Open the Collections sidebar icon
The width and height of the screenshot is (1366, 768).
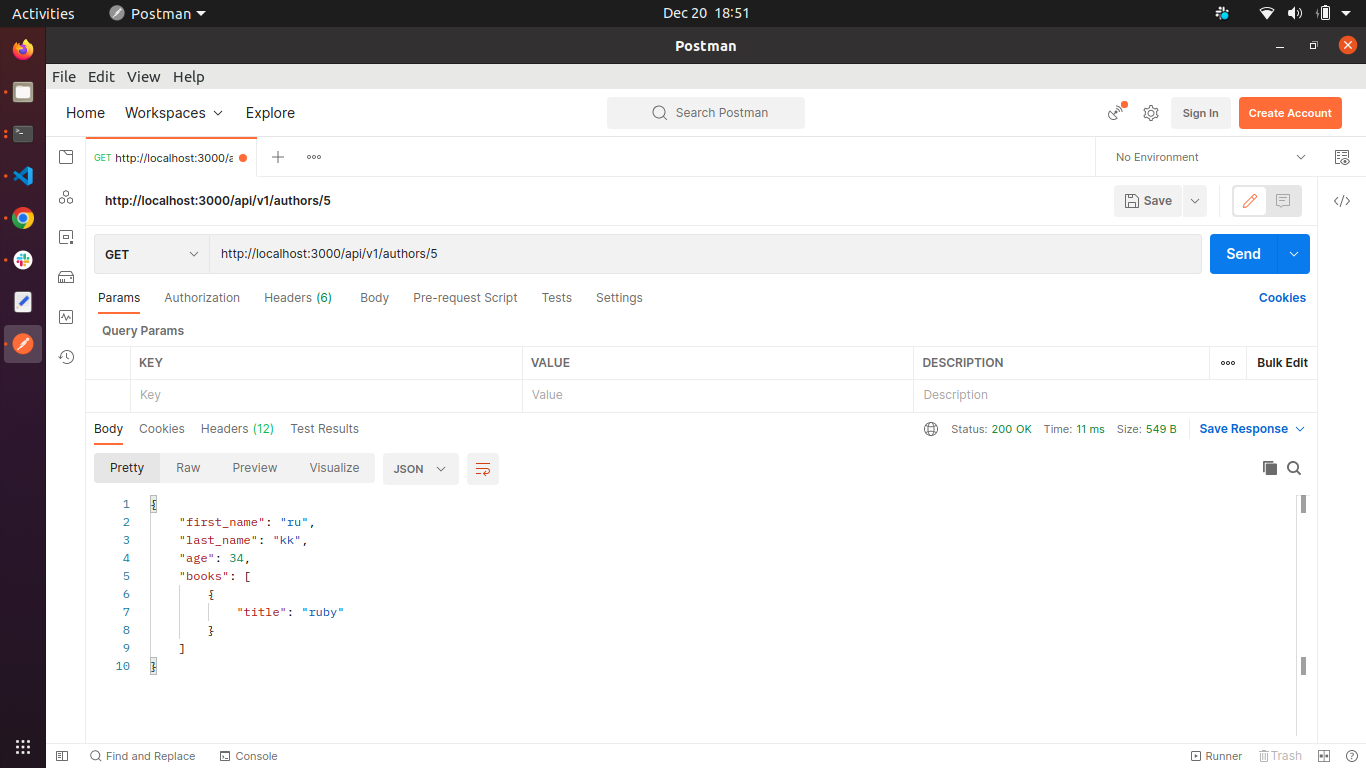[66, 157]
